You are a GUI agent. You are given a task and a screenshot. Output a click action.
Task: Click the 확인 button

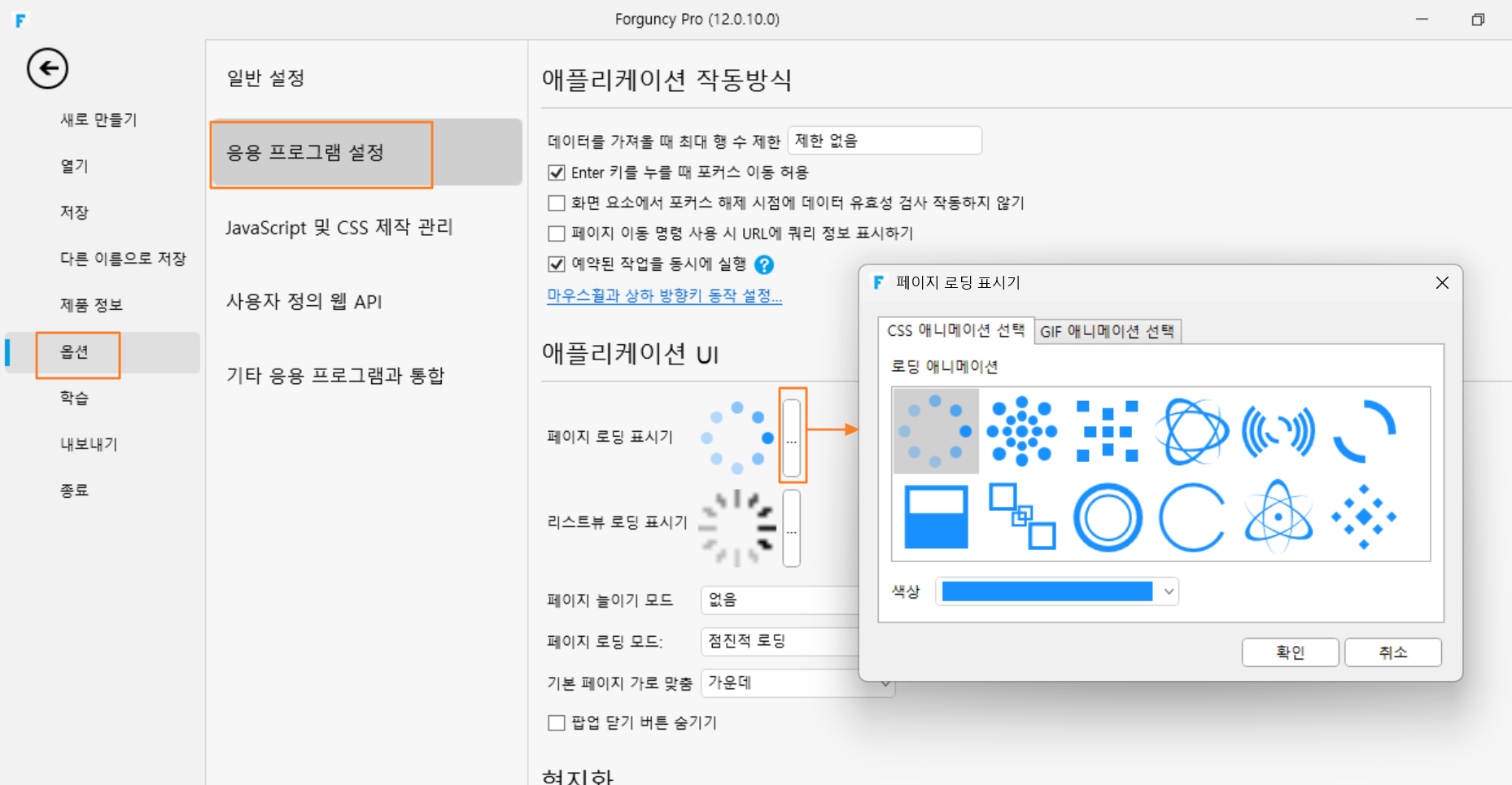point(1290,652)
